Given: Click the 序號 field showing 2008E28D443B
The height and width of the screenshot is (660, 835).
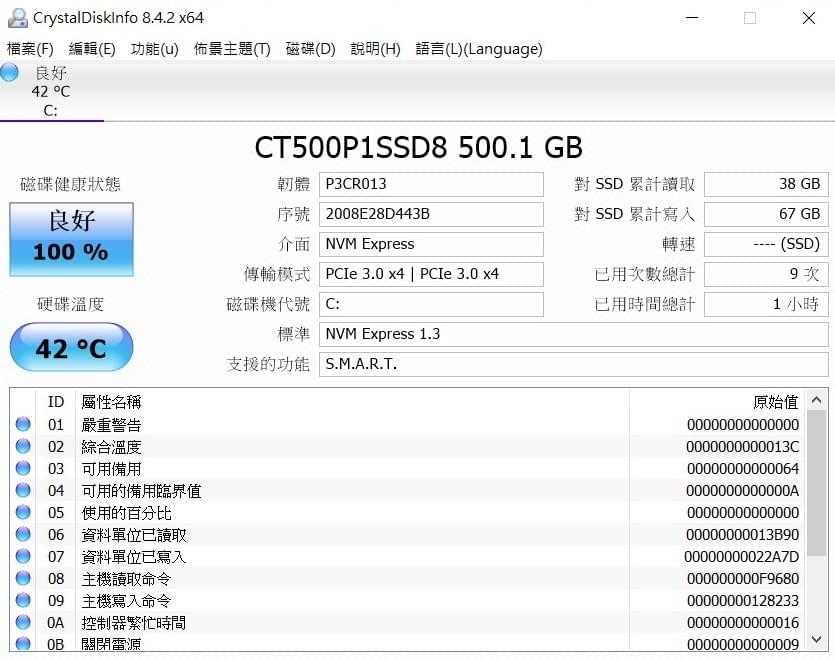Looking at the screenshot, I should (x=431, y=214).
